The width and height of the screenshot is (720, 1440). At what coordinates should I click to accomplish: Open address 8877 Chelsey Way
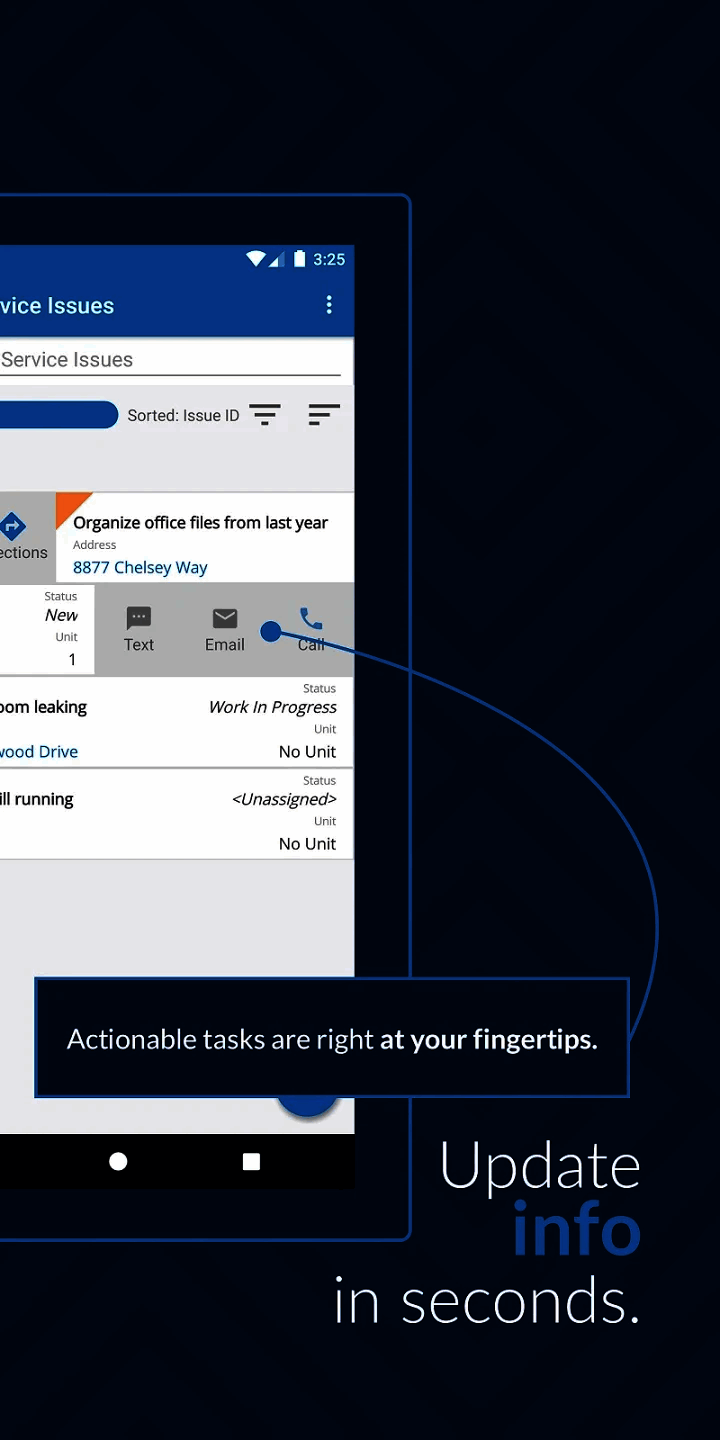pos(140,567)
